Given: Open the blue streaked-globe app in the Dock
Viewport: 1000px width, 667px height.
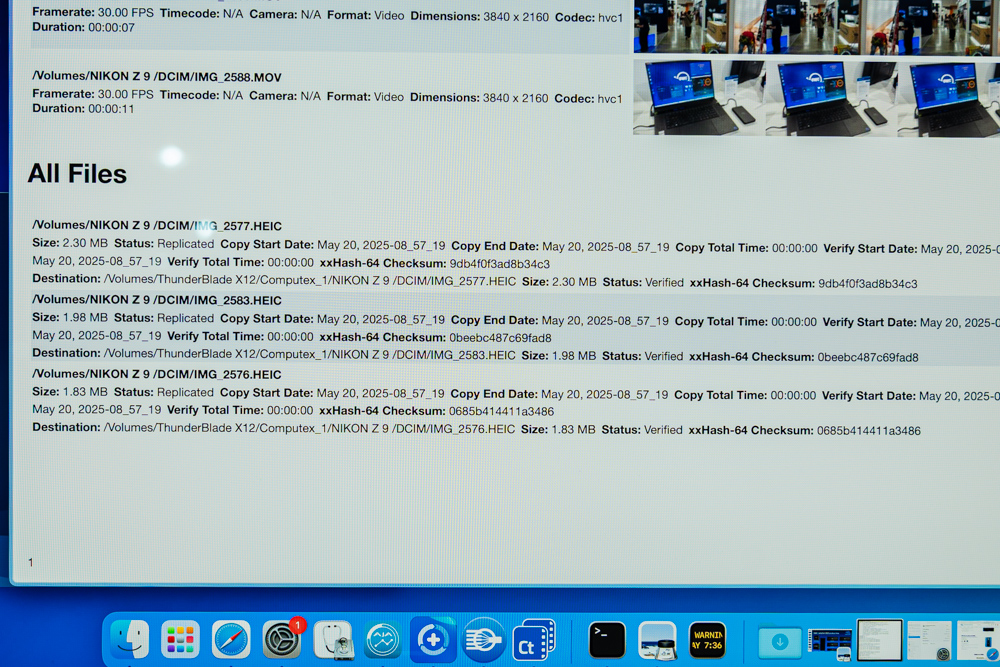Looking at the screenshot, I should 483,640.
